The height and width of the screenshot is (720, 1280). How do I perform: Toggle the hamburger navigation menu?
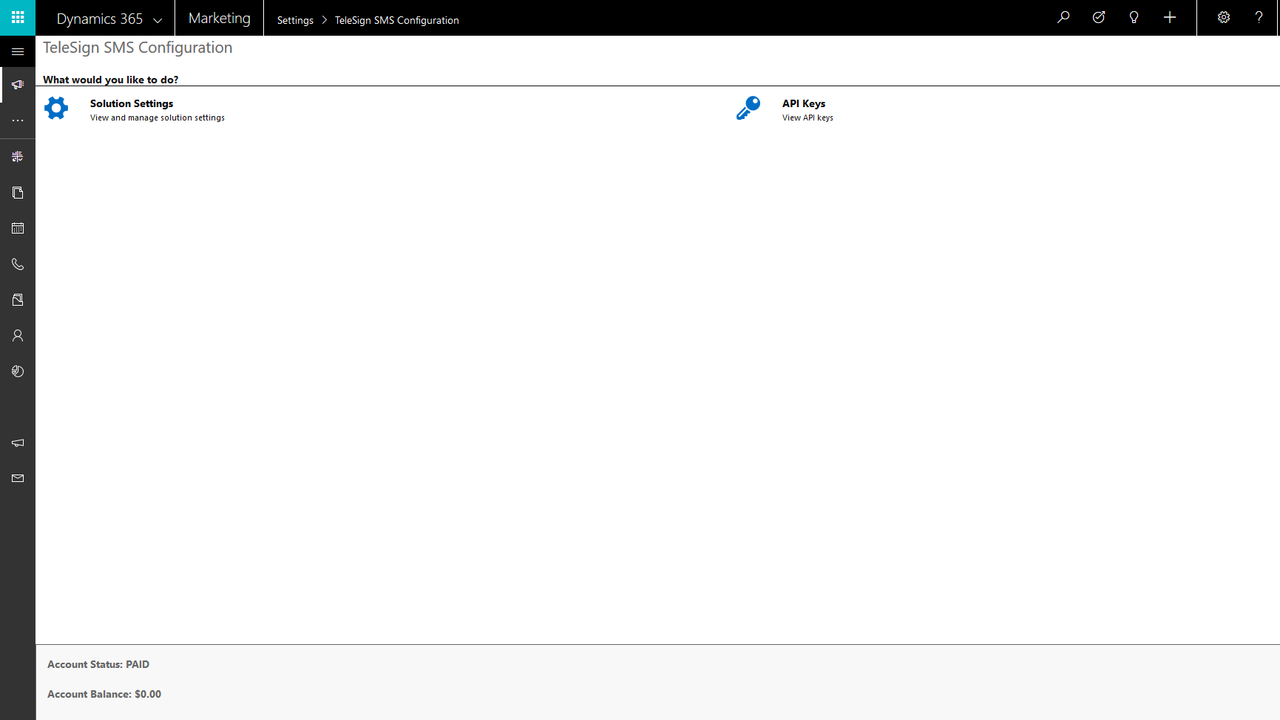[x=17, y=51]
